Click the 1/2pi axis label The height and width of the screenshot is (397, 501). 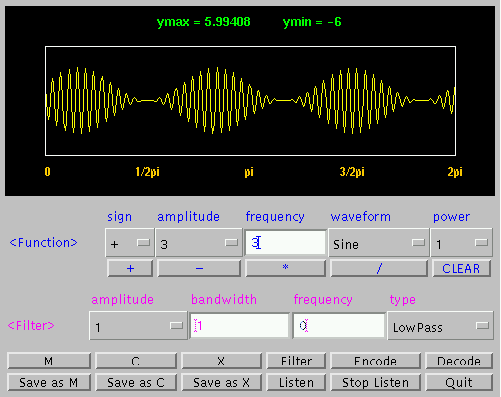147,172
